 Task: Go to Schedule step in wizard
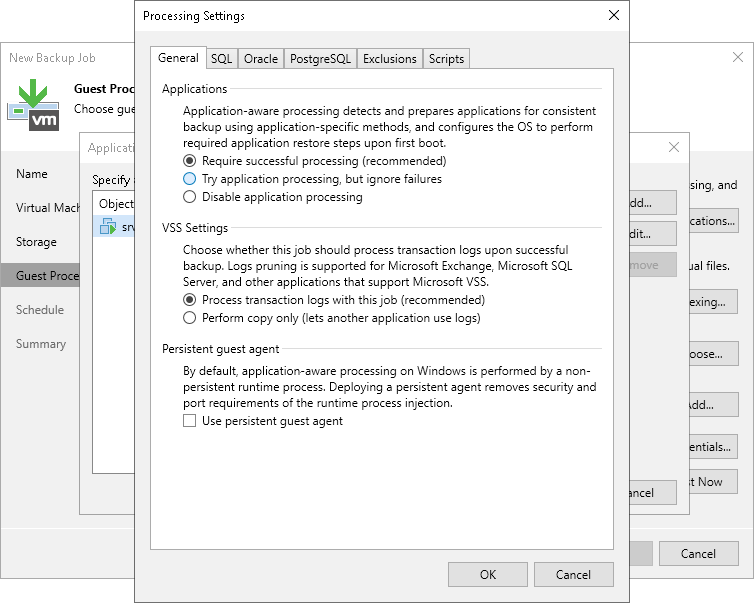tap(39, 310)
